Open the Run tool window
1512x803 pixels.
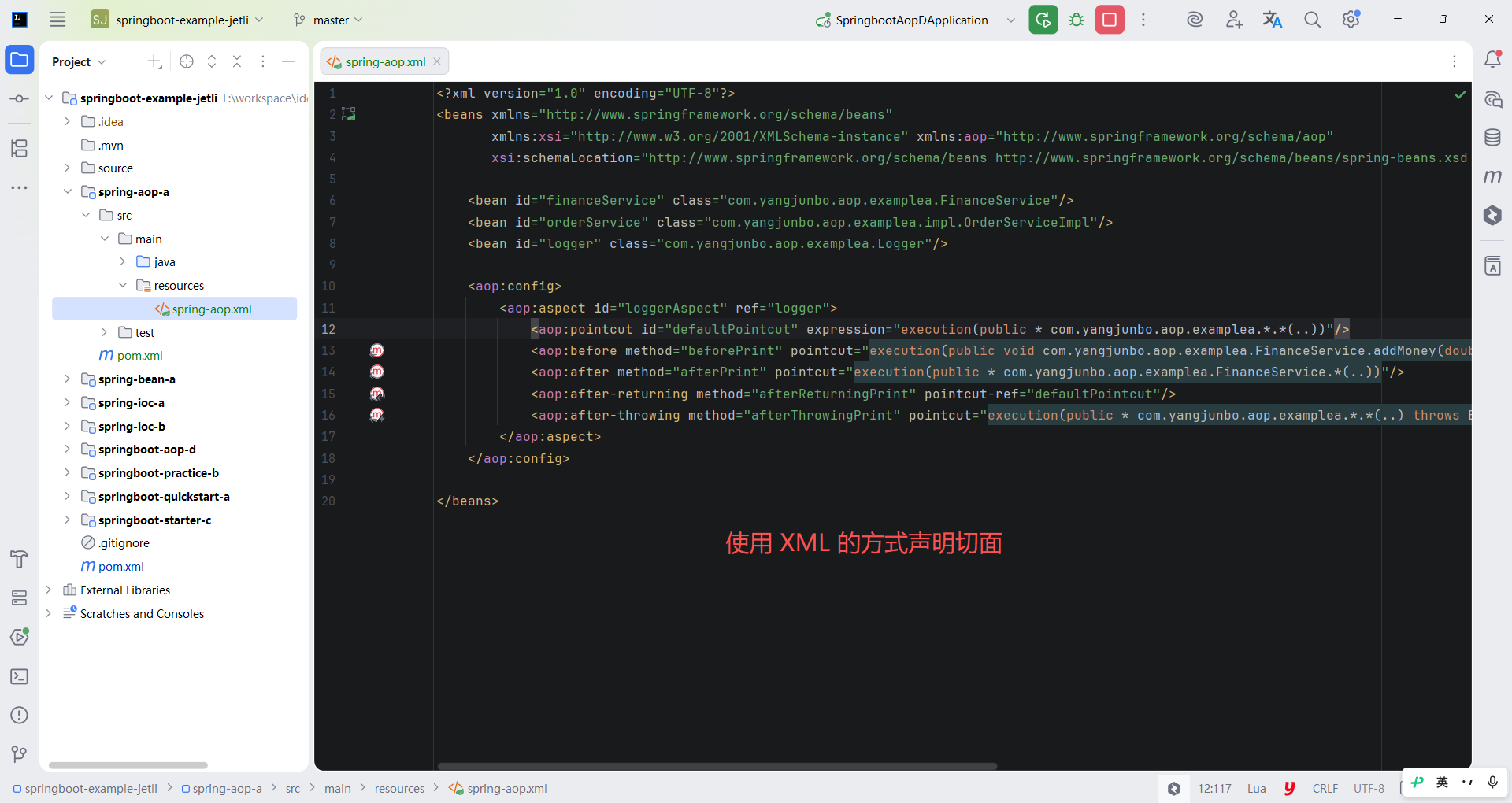click(x=20, y=637)
